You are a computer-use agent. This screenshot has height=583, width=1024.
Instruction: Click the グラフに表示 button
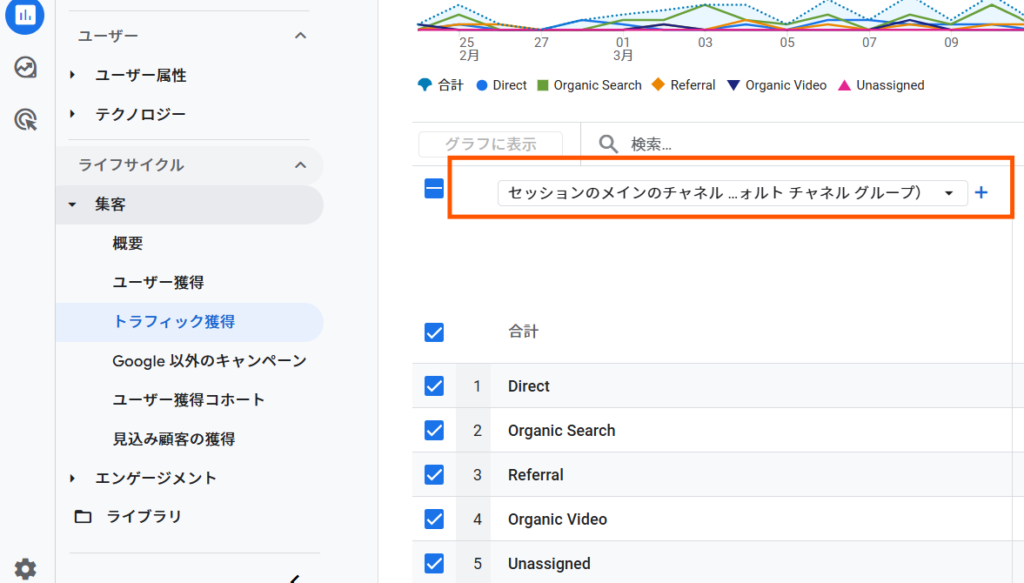[490, 144]
